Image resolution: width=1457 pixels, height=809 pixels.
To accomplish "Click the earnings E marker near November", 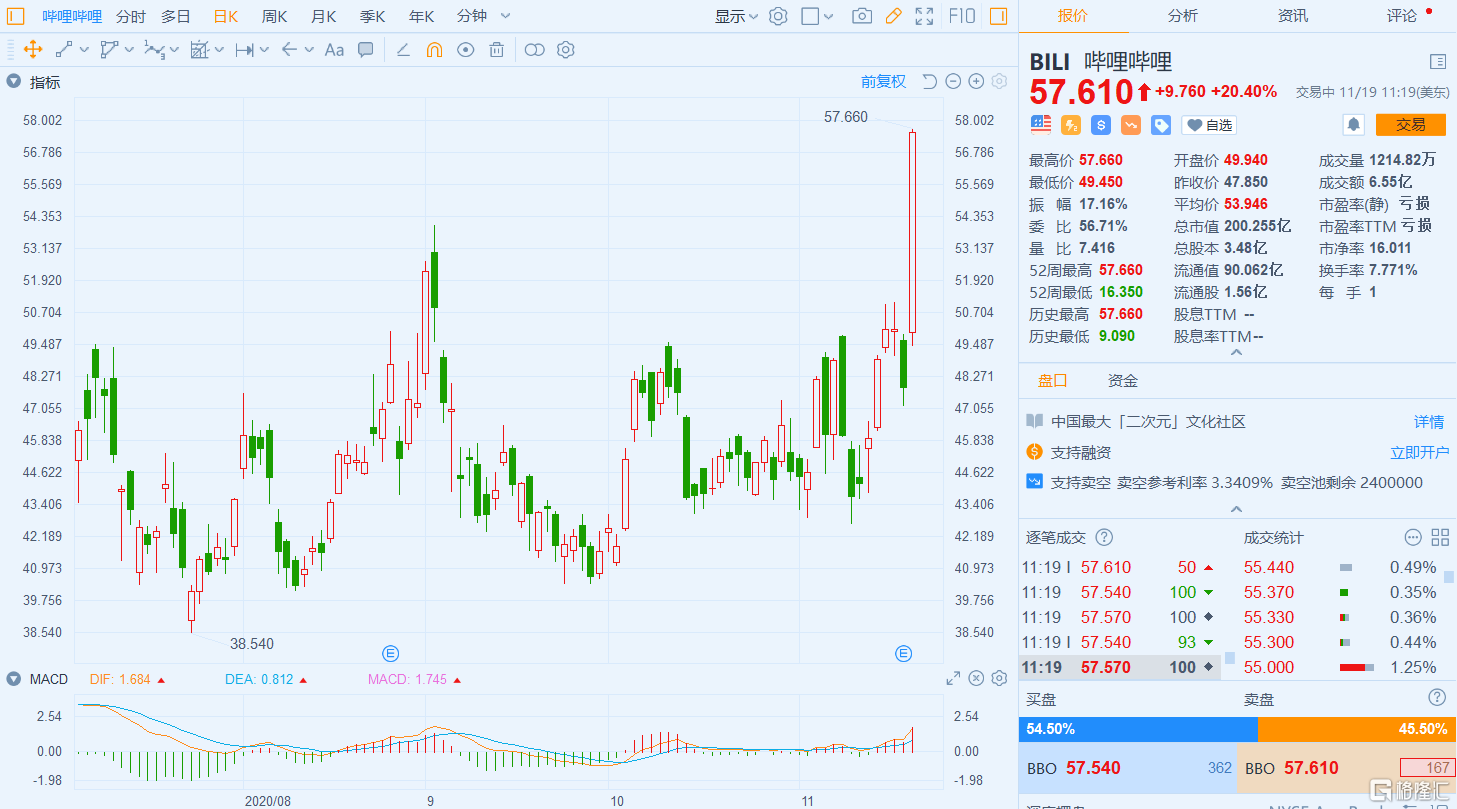I will 903,654.
